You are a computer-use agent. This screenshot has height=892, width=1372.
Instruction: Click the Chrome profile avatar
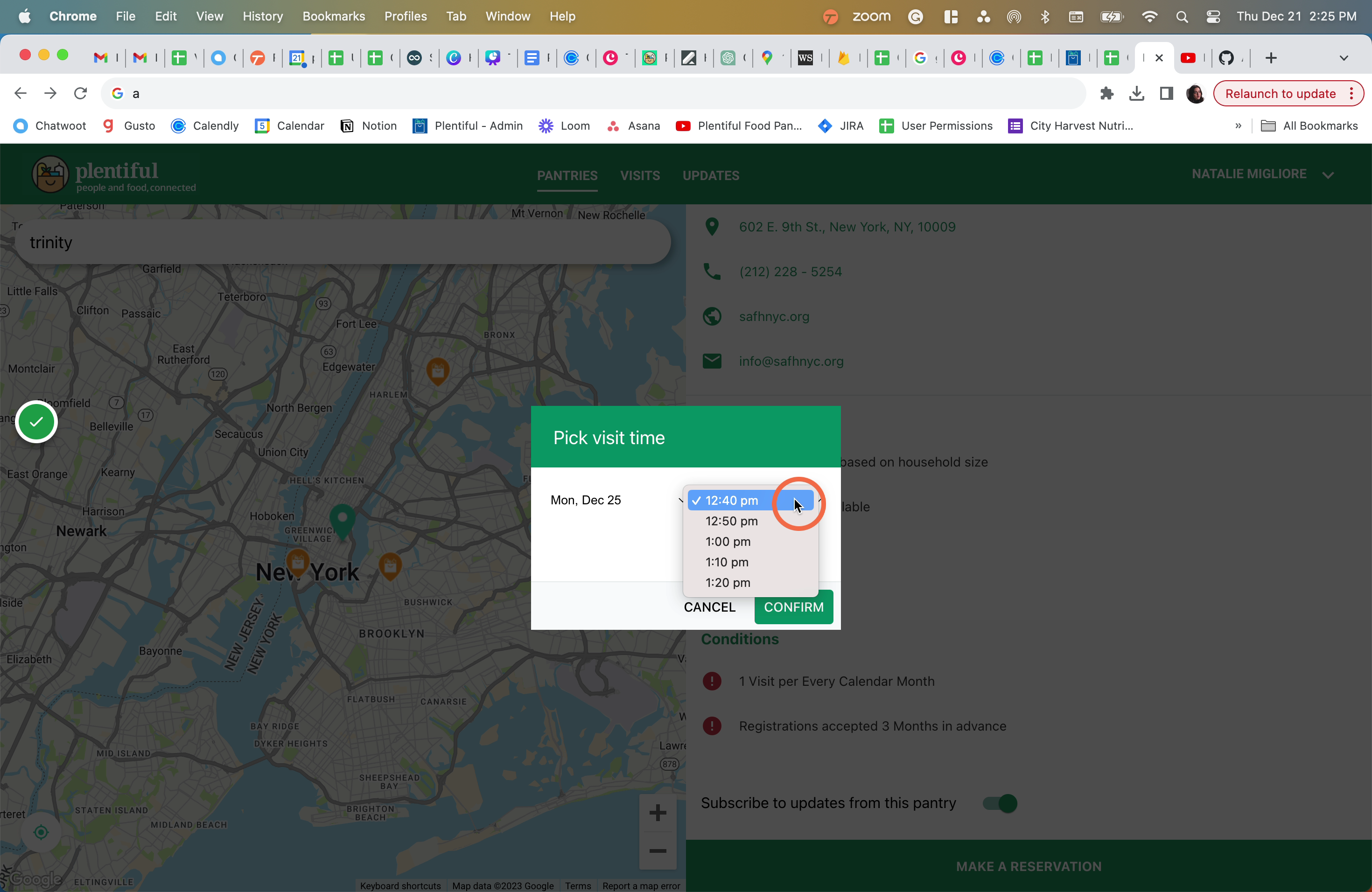click(x=1196, y=93)
